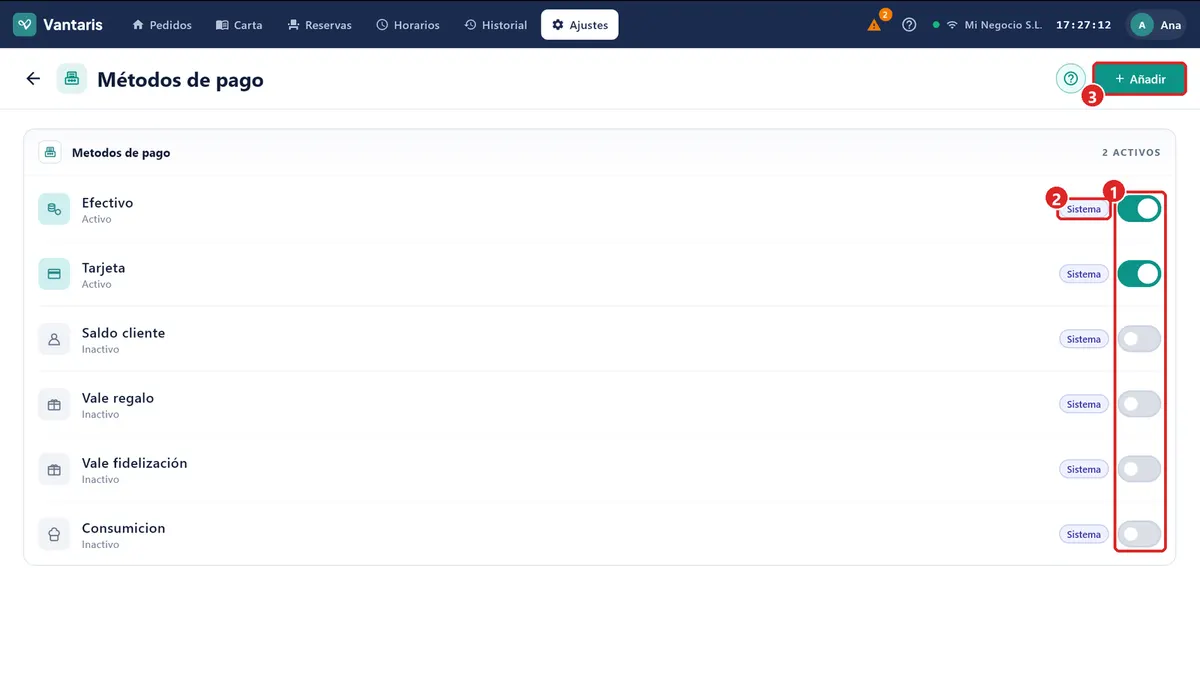The width and height of the screenshot is (1200, 692).
Task: Click the Mi Negocio S.L. business name
Action: point(1003,25)
